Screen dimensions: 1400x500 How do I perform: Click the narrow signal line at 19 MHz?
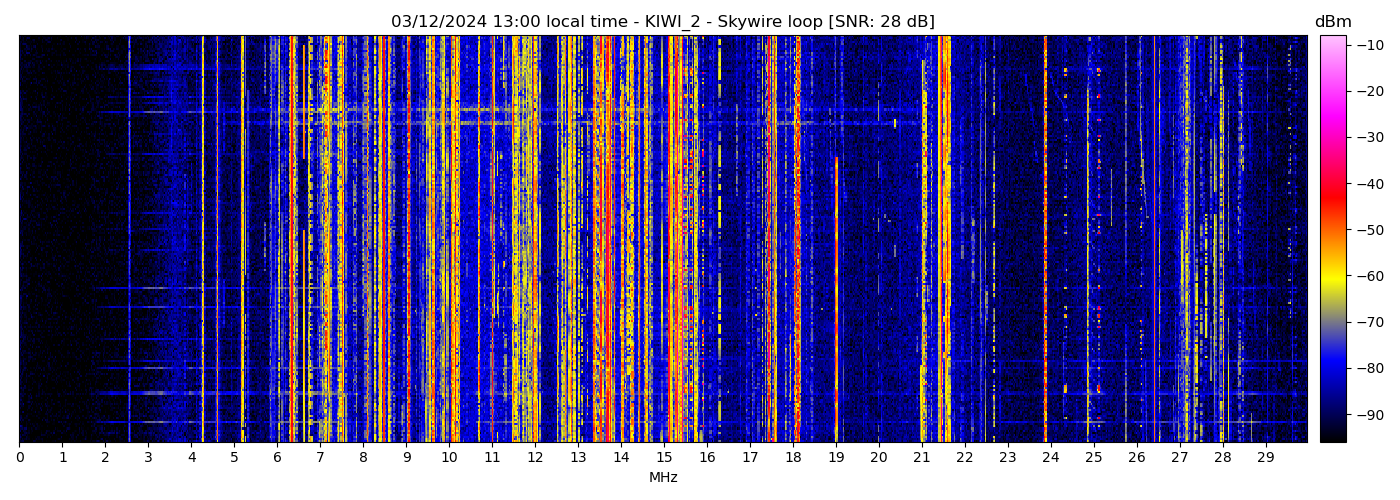[836, 300]
